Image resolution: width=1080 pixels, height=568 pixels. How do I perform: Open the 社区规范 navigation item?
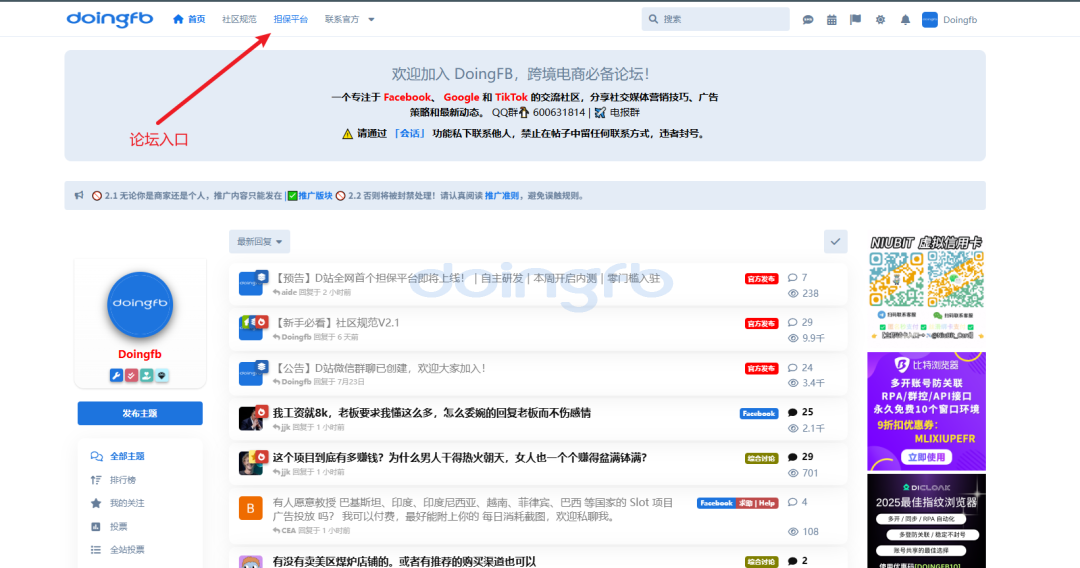tap(239, 19)
